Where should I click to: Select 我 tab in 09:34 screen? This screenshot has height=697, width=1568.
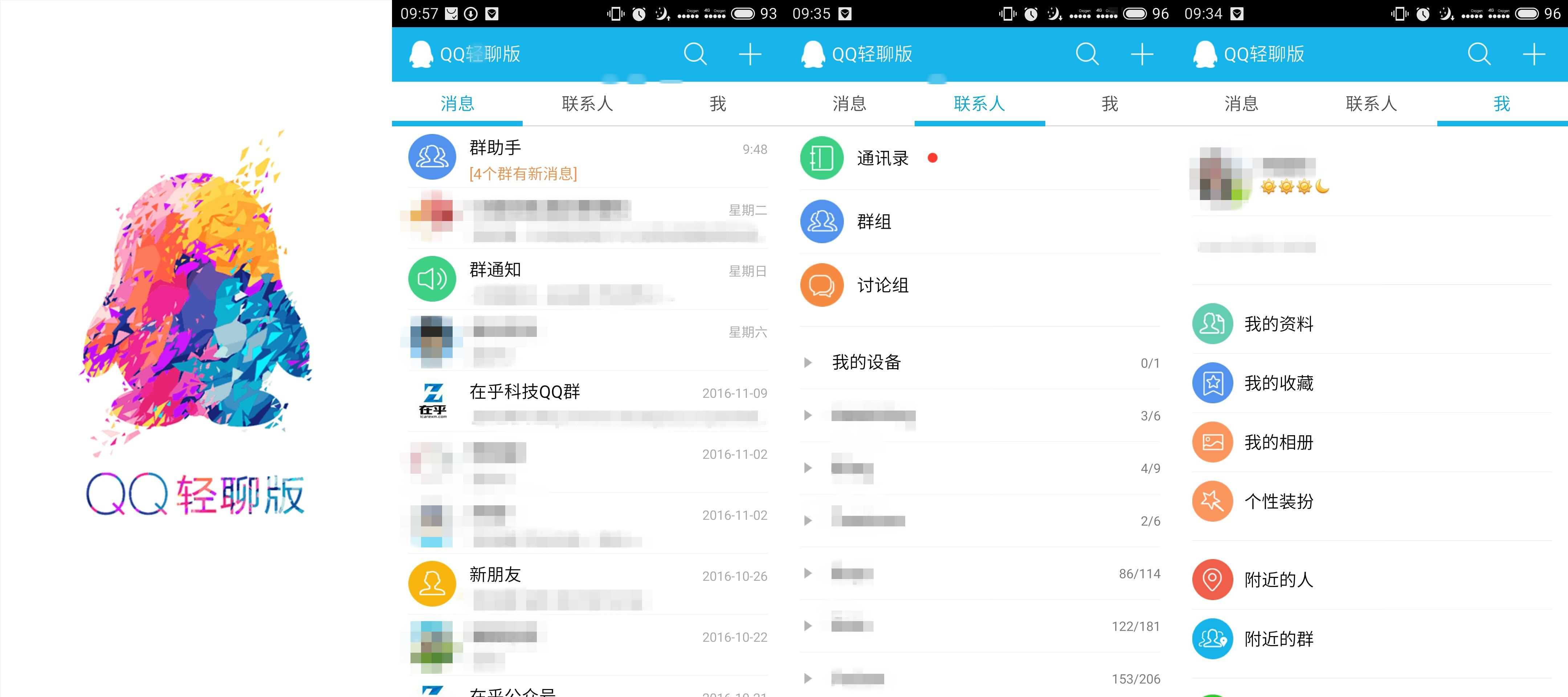(1502, 104)
